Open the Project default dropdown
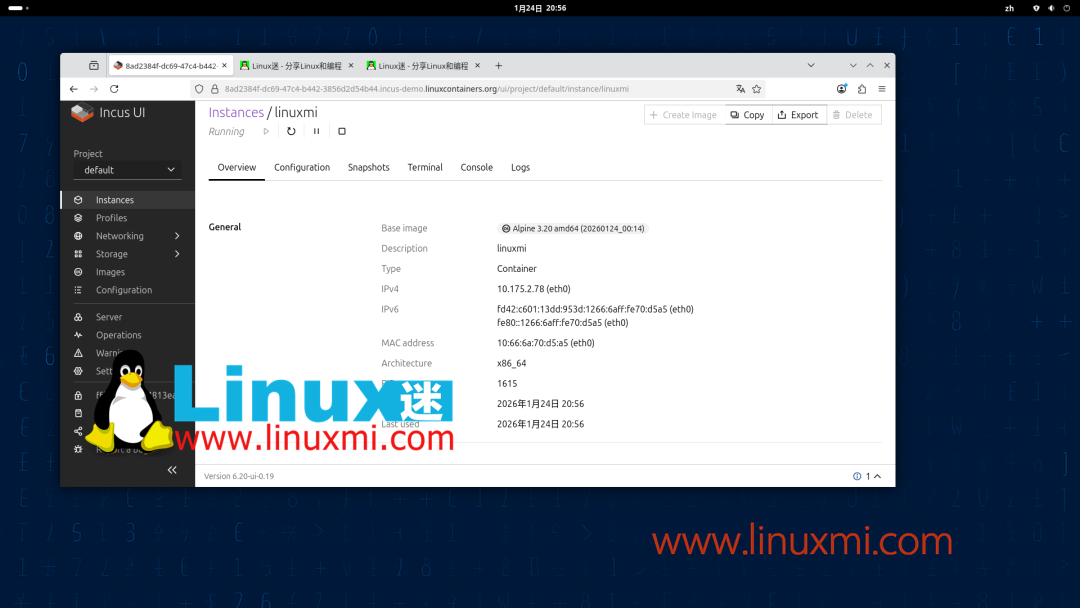Viewport: 1080px width, 608px height. point(128,170)
